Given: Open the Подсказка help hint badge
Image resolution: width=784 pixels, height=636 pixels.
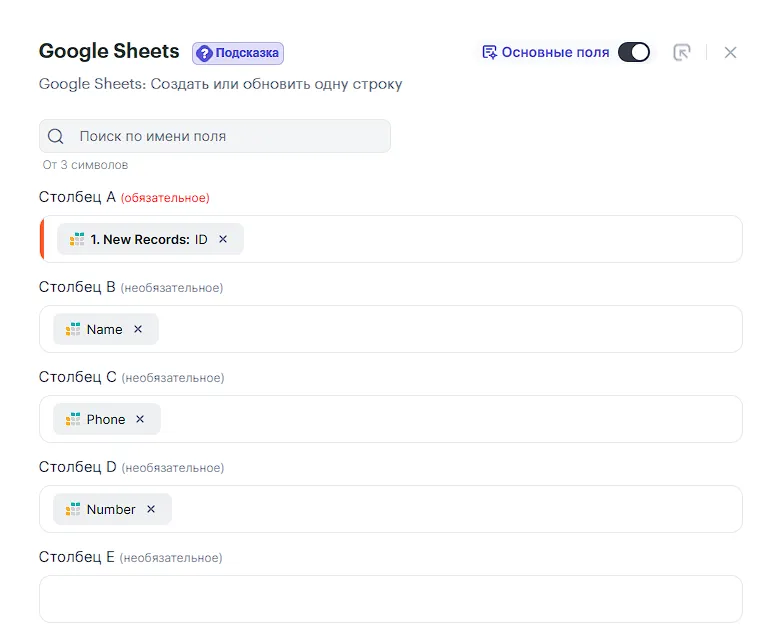Looking at the screenshot, I should pyautogui.click(x=238, y=53).
